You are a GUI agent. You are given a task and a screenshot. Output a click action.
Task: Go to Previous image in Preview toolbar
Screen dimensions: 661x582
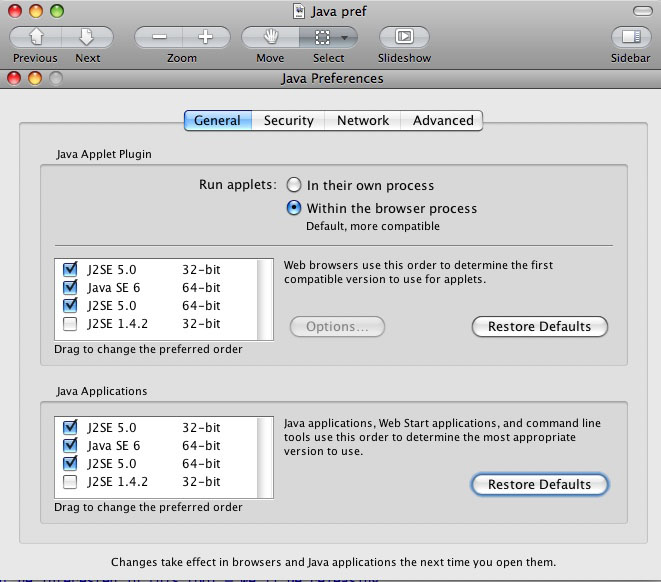pos(36,37)
